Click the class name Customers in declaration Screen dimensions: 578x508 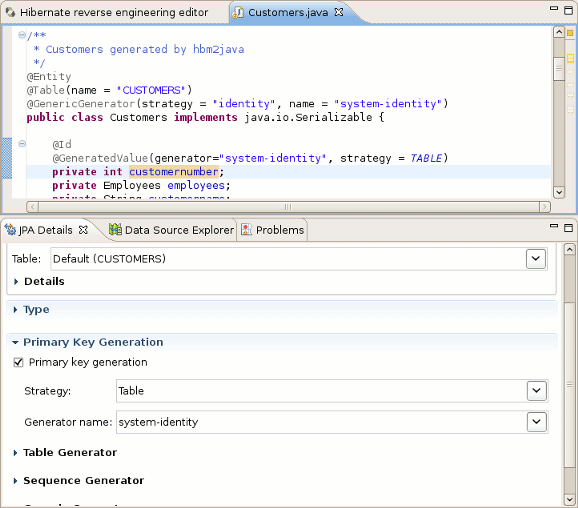coord(139,118)
